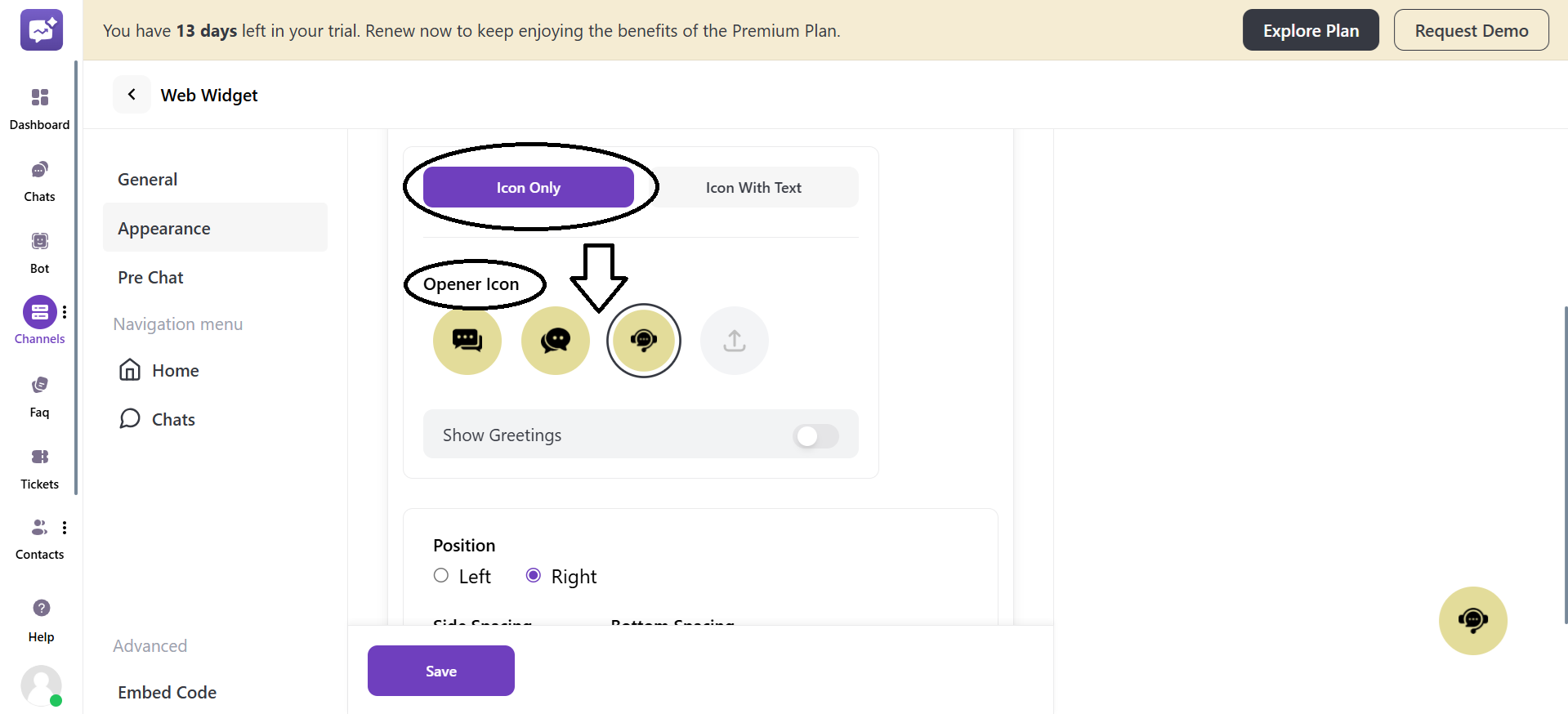The width and height of the screenshot is (1568, 714).
Task: Click the back chevron beside Web Widget
Action: tap(132, 95)
